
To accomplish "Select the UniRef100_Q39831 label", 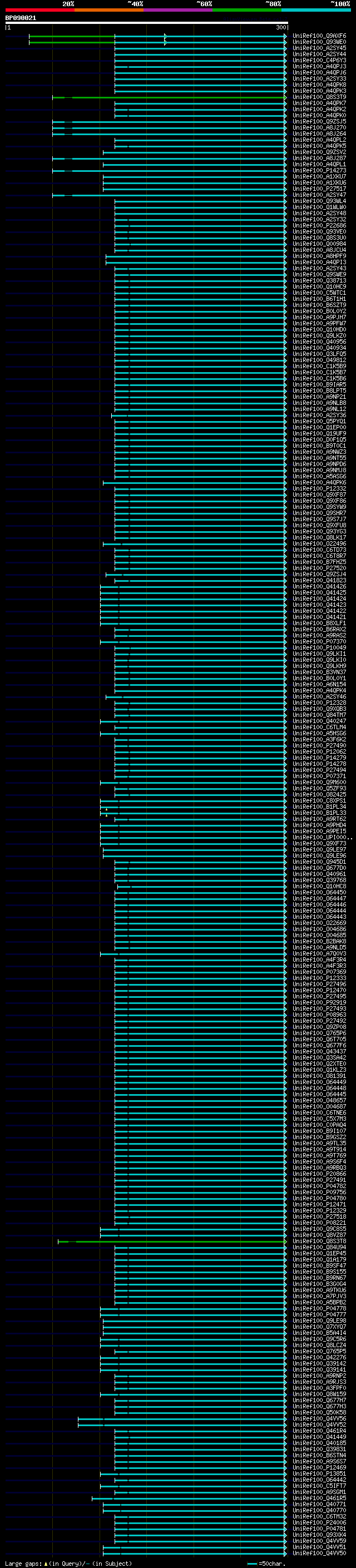I will pos(319,1450).
